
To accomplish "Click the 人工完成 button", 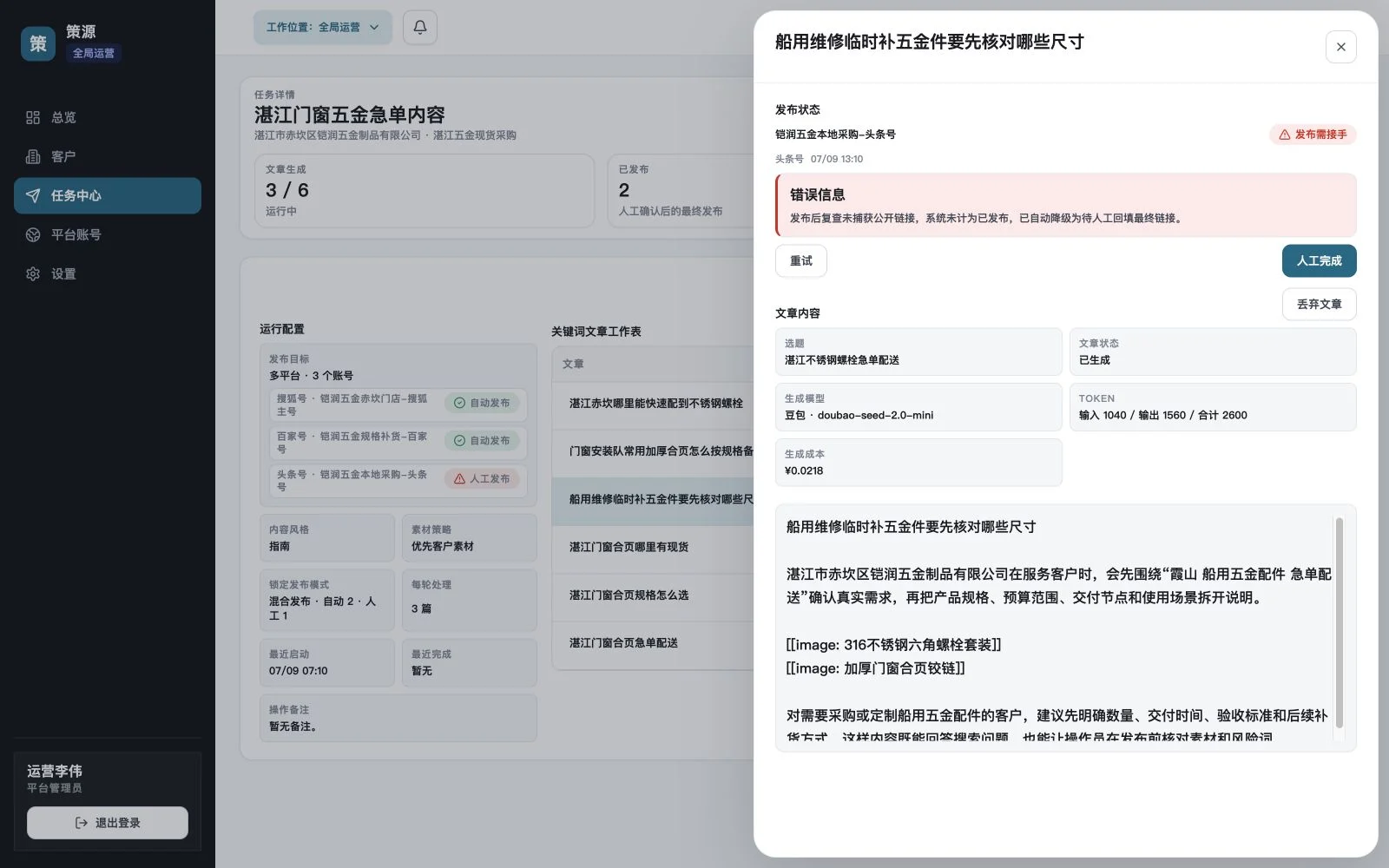I will coord(1319,260).
